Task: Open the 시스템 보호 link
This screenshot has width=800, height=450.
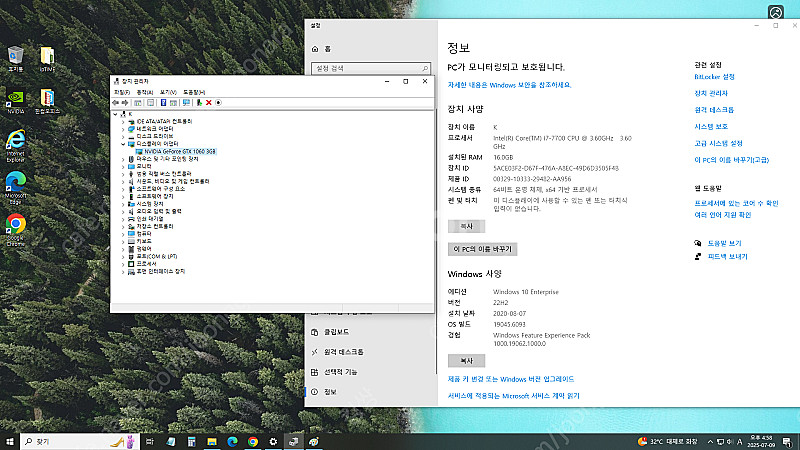Action: point(711,127)
